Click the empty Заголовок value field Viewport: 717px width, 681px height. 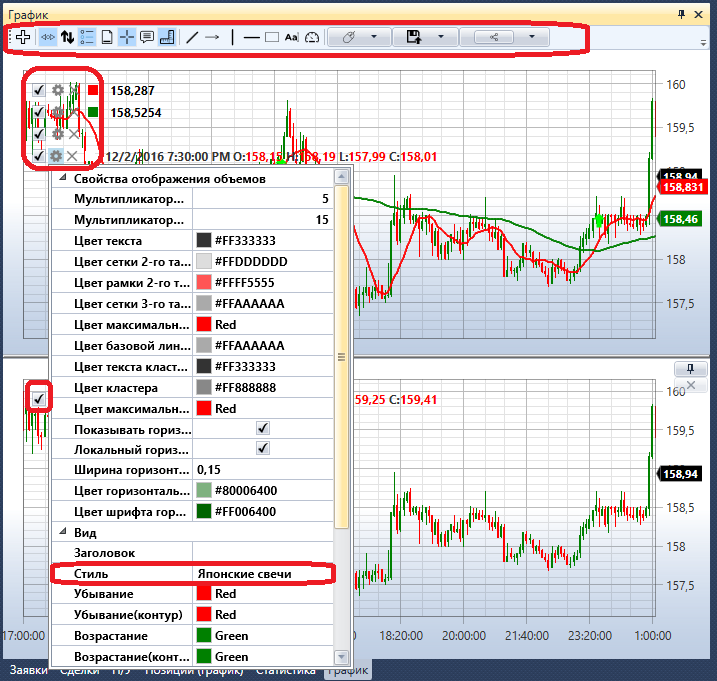(x=263, y=552)
